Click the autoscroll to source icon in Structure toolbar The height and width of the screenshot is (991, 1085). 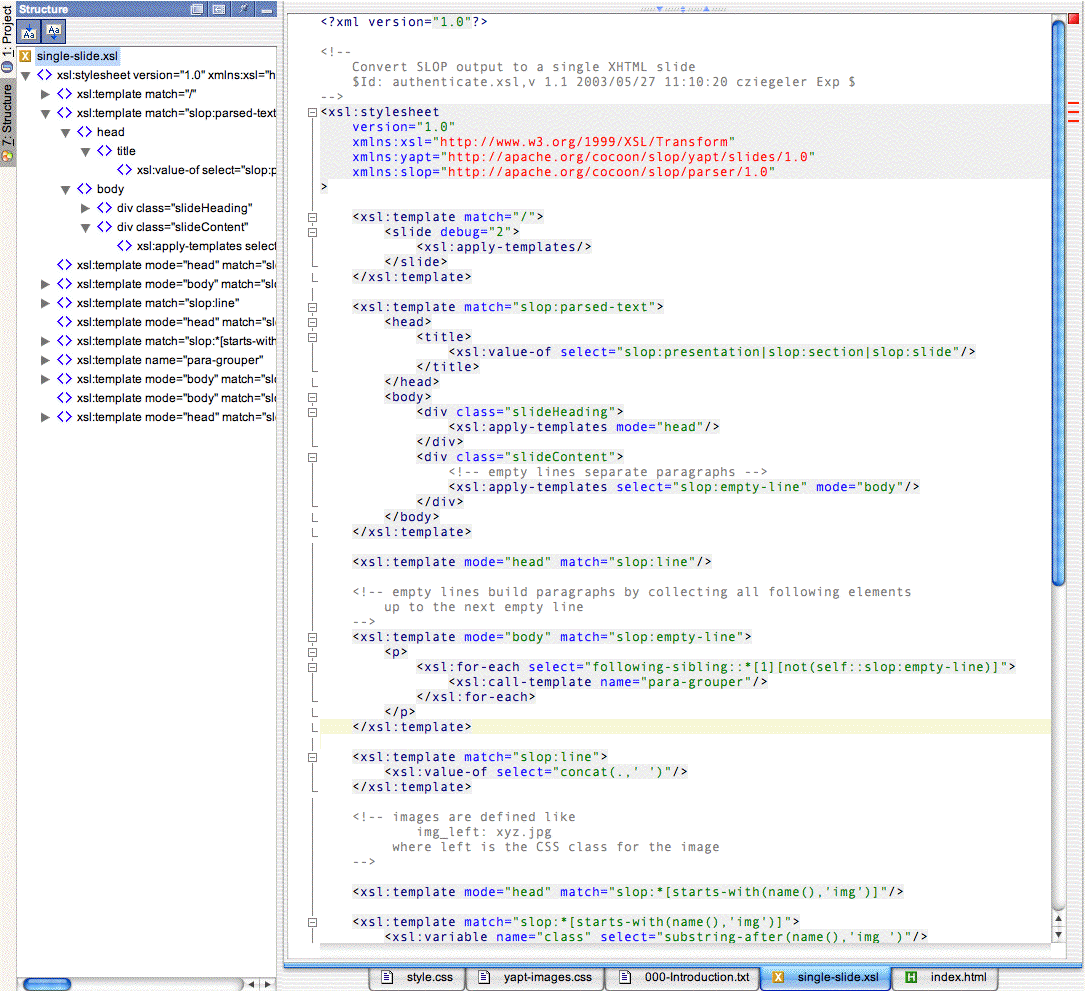coord(28,31)
